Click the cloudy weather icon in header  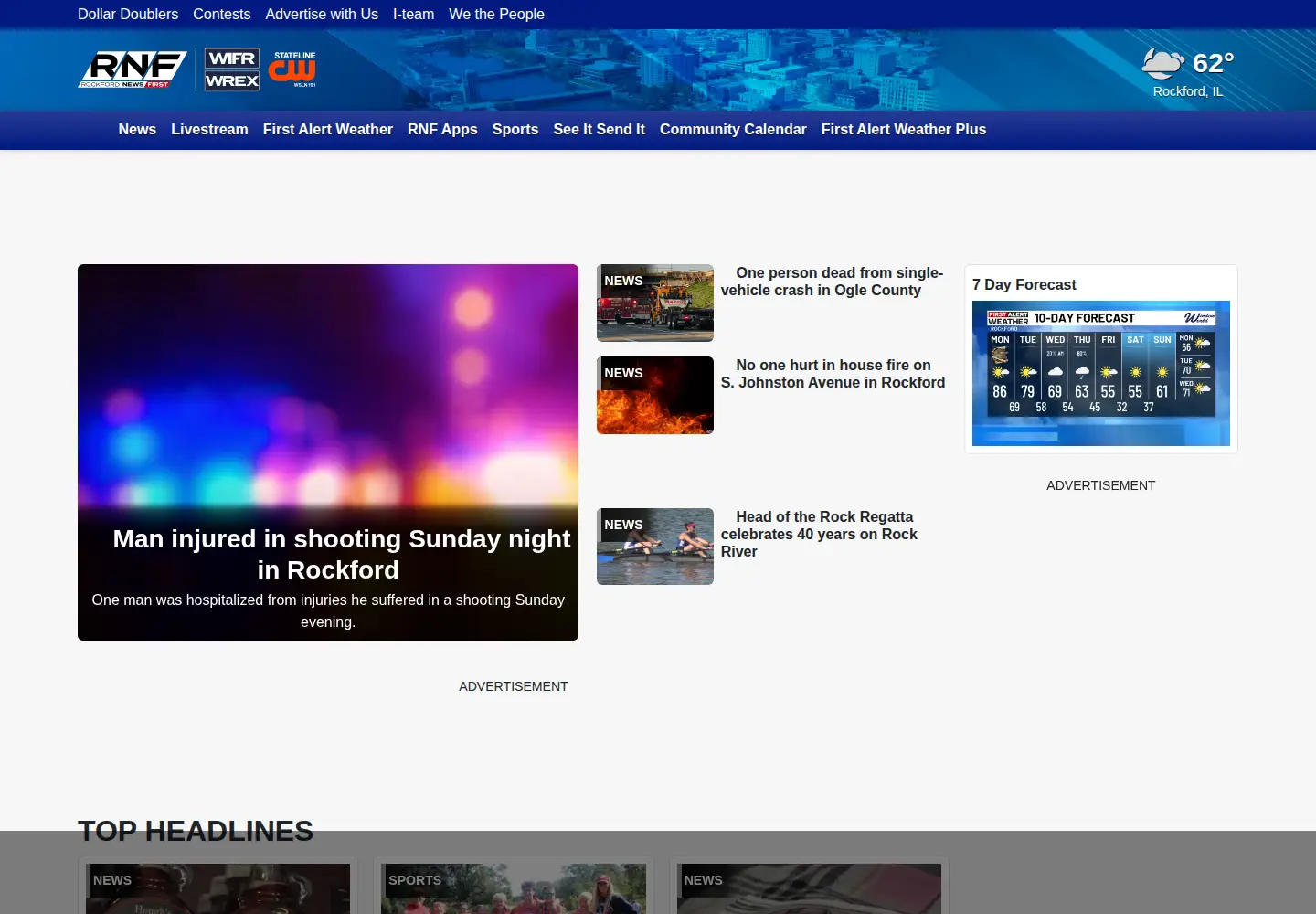pyautogui.click(x=1162, y=63)
